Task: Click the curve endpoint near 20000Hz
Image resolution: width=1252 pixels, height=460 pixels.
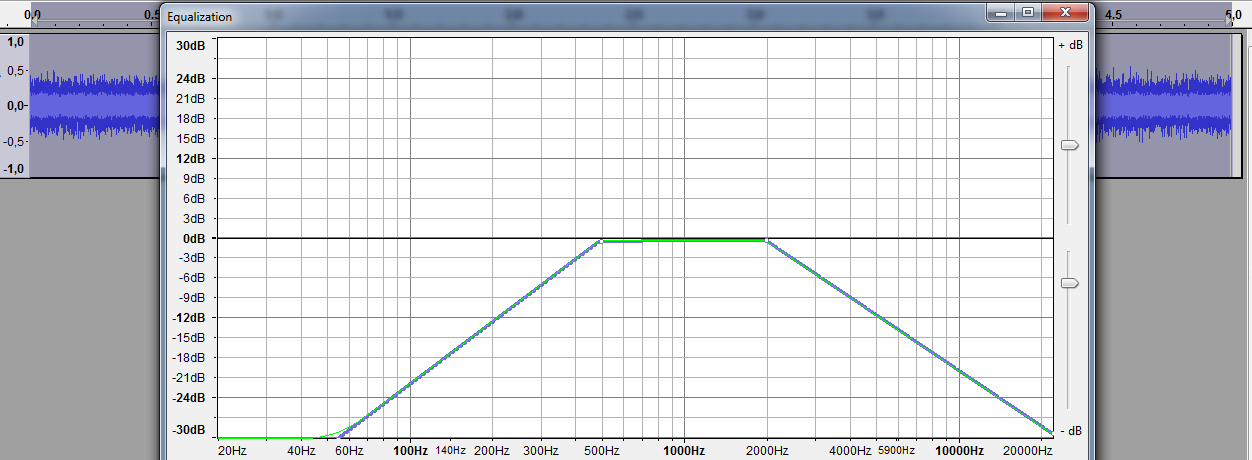Action: tap(1050, 432)
